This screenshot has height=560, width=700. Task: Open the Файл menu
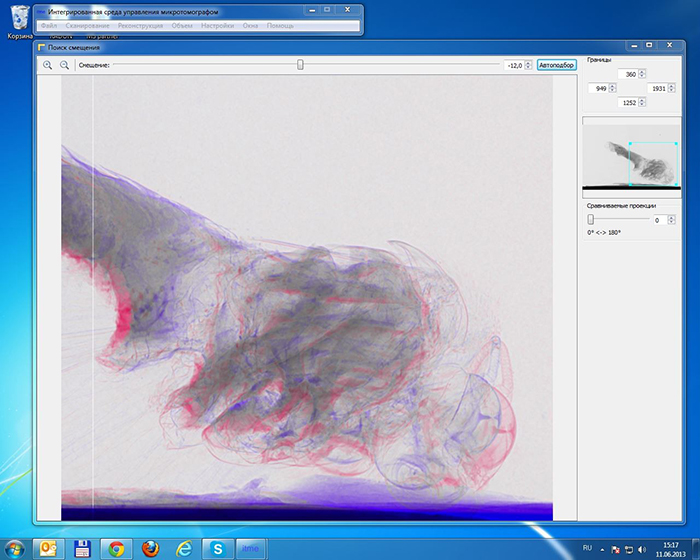49,24
